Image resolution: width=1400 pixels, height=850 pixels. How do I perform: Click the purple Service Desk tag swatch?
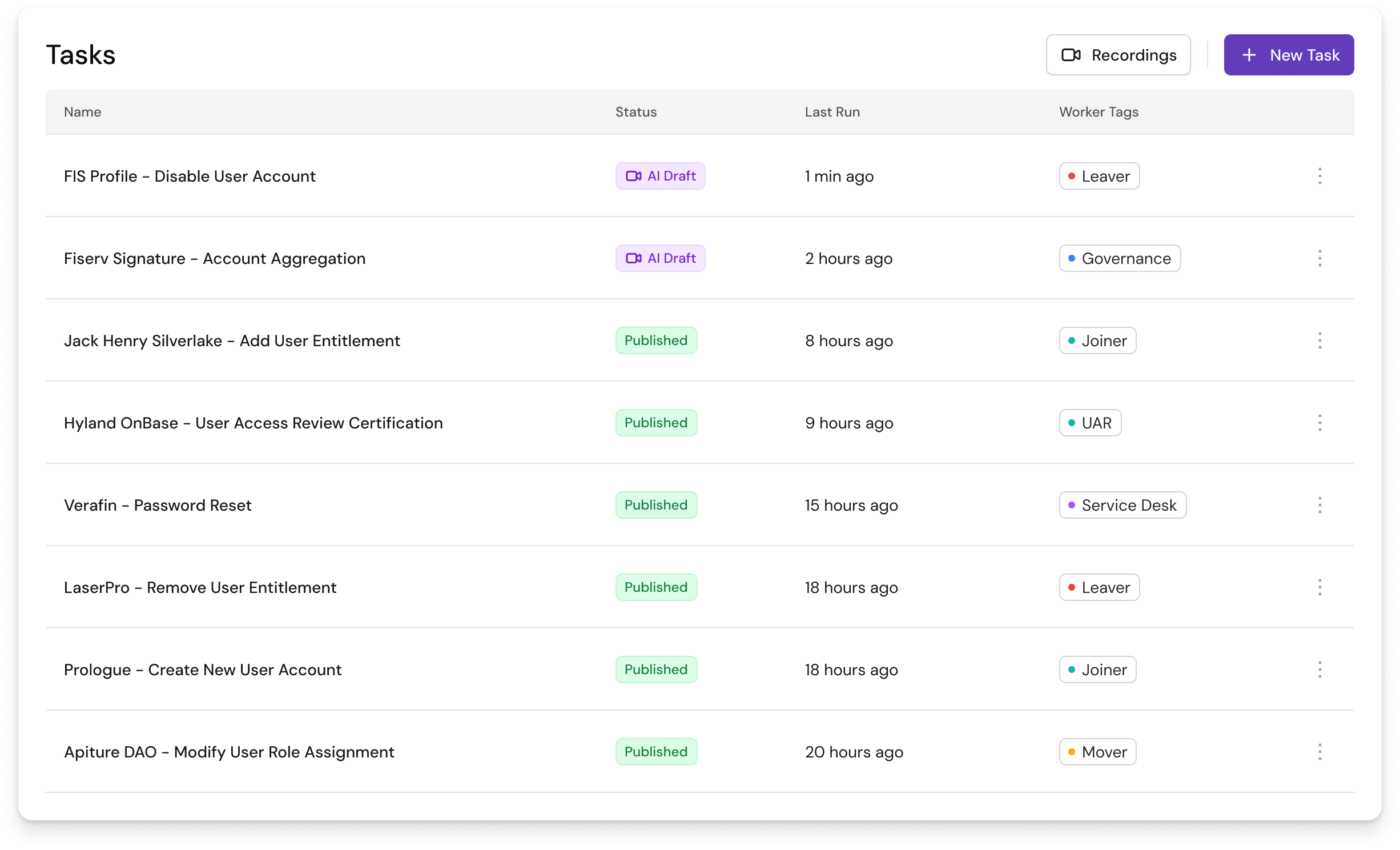point(1072,505)
